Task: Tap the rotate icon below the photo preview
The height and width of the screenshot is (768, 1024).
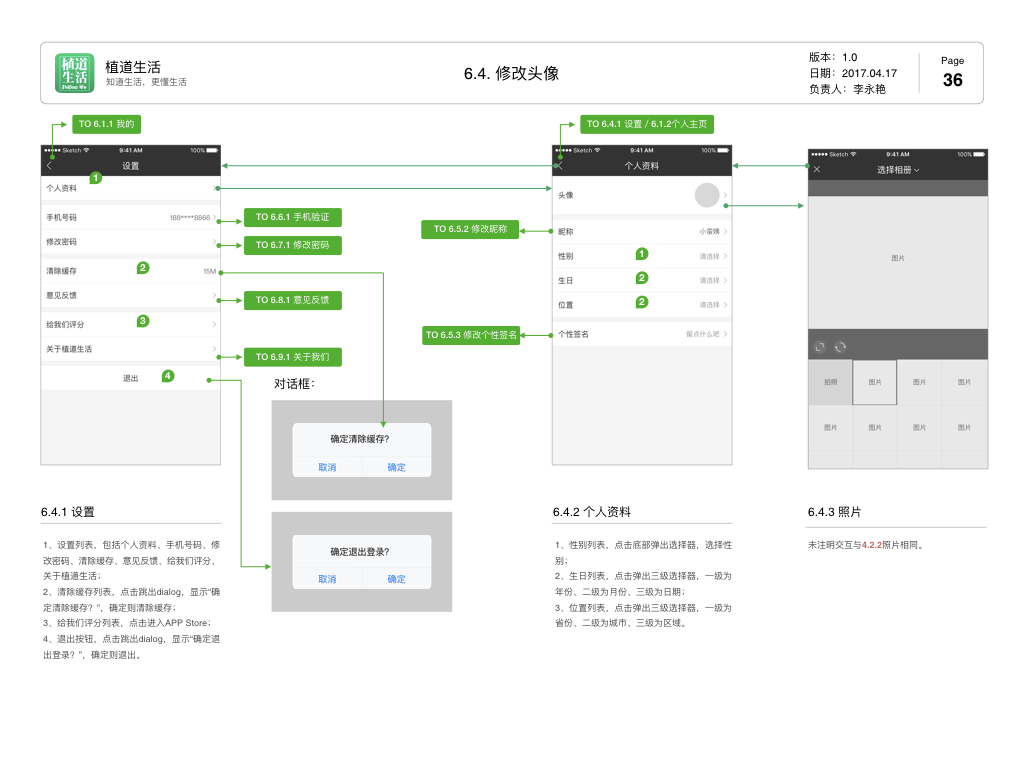Action: pos(840,347)
